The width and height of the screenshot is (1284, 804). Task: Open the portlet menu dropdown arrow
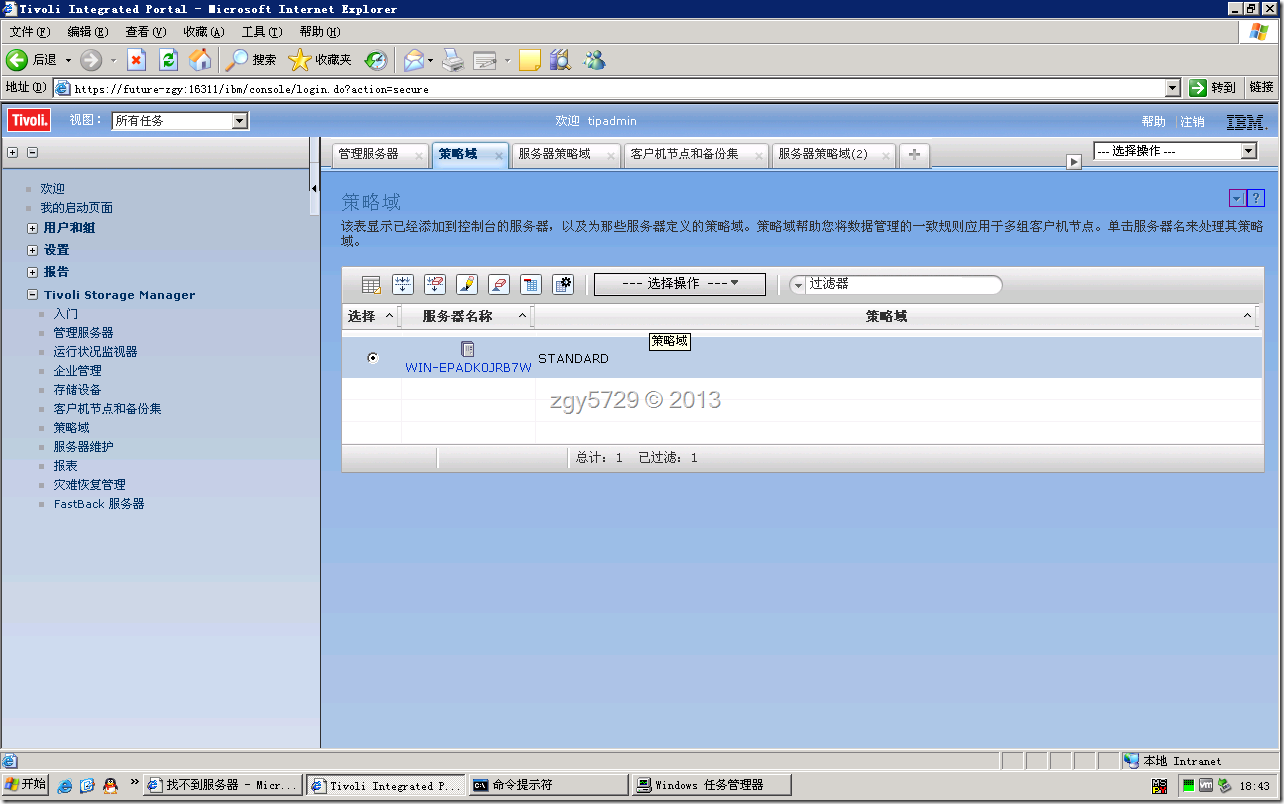tap(1238, 198)
